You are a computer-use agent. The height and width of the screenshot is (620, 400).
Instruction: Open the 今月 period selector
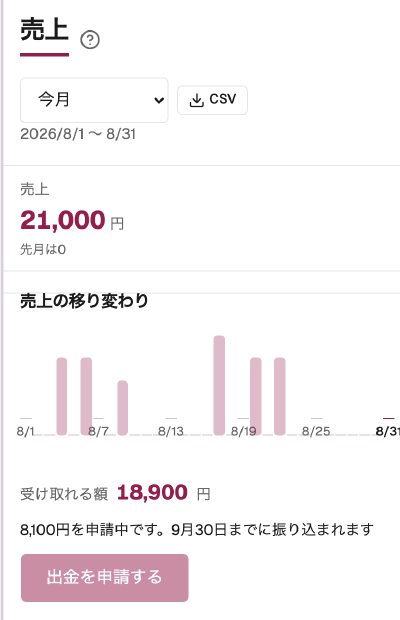click(x=94, y=100)
